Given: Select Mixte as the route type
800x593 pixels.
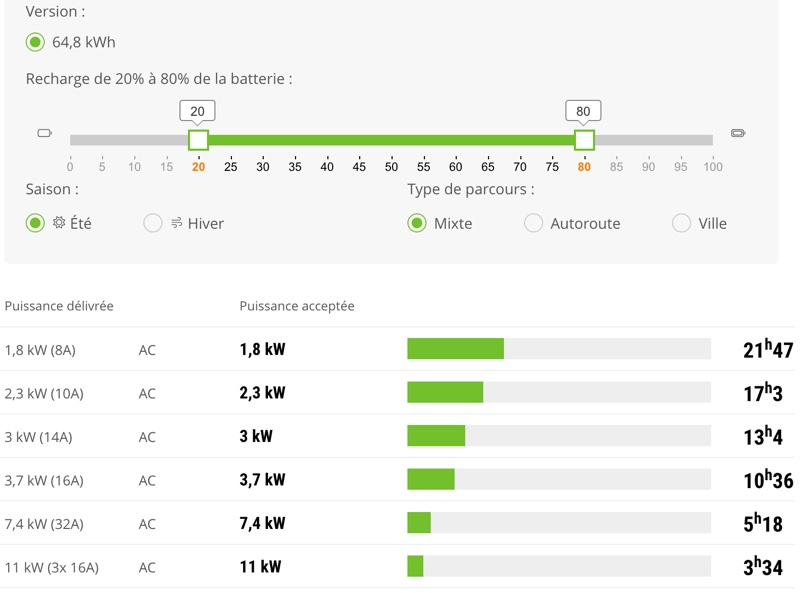Looking at the screenshot, I should tap(417, 223).
